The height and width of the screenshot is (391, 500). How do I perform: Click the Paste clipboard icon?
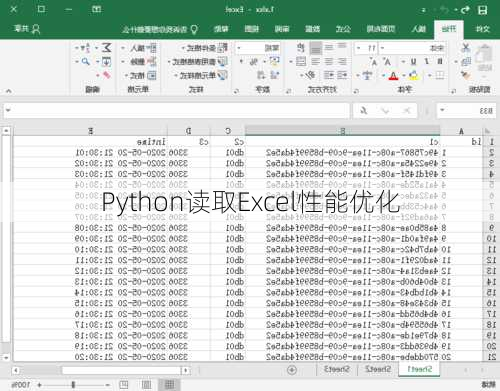pyautogui.click(x=484, y=54)
